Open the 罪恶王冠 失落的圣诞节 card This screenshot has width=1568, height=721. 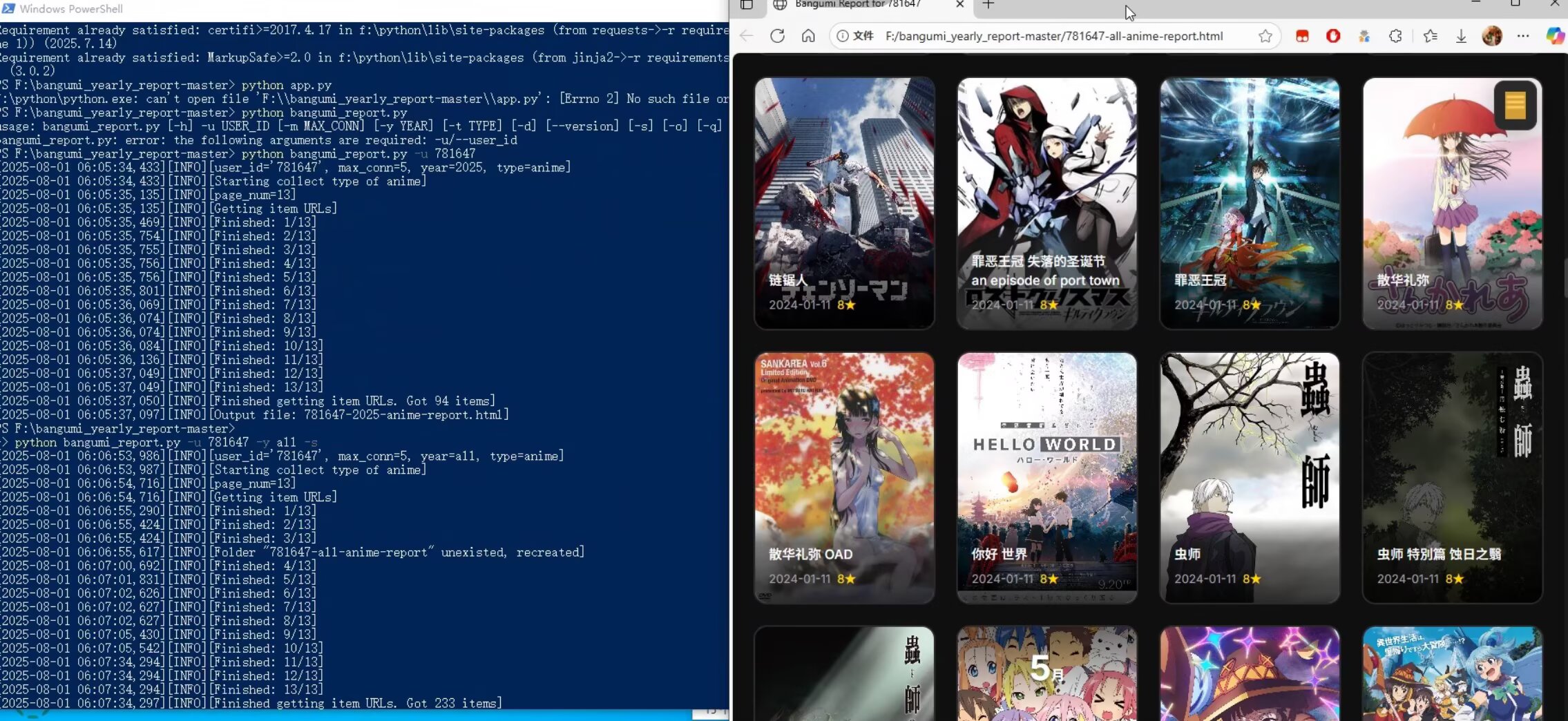pos(1046,203)
